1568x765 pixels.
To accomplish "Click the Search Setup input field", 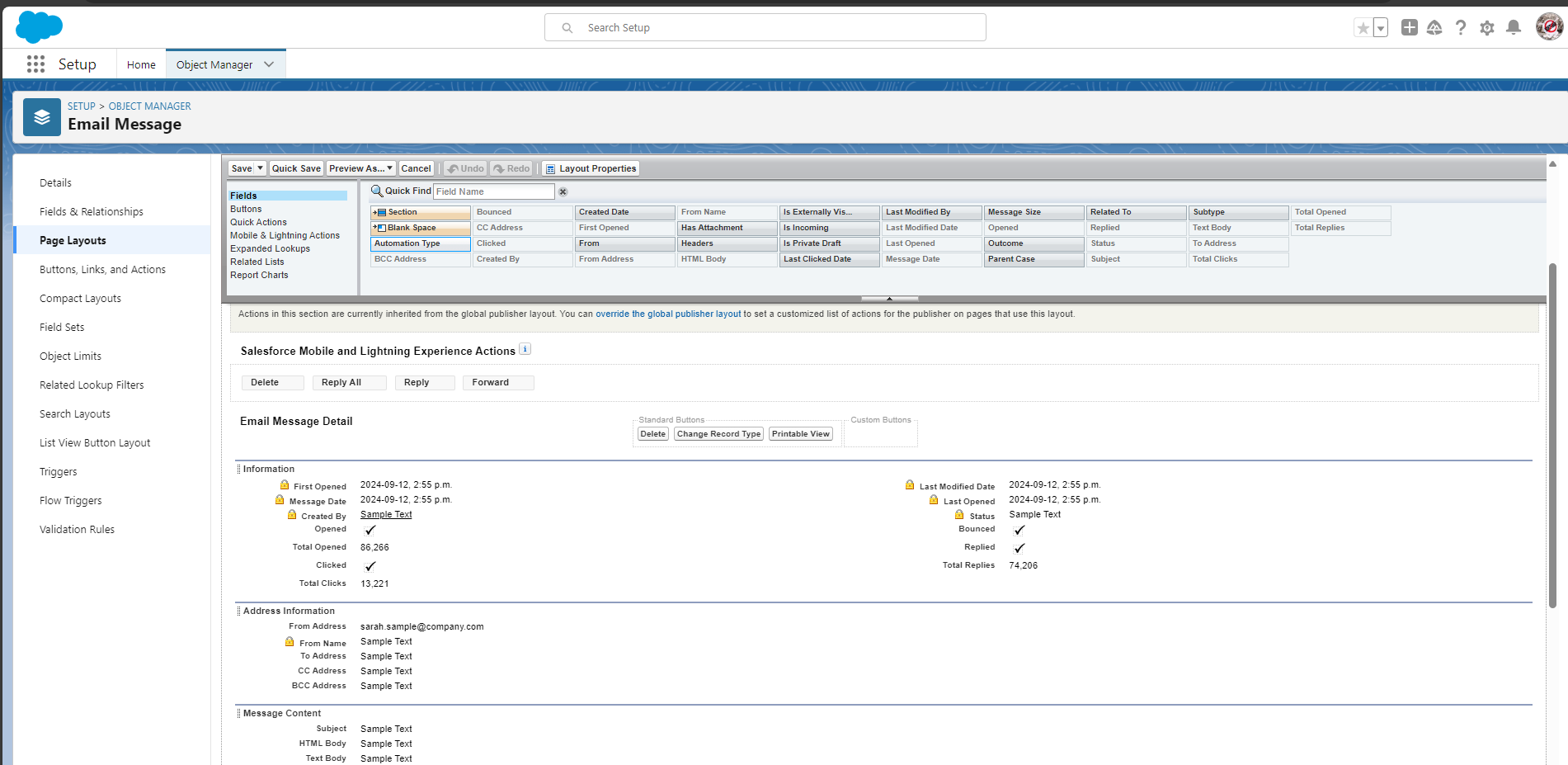I will point(765,27).
